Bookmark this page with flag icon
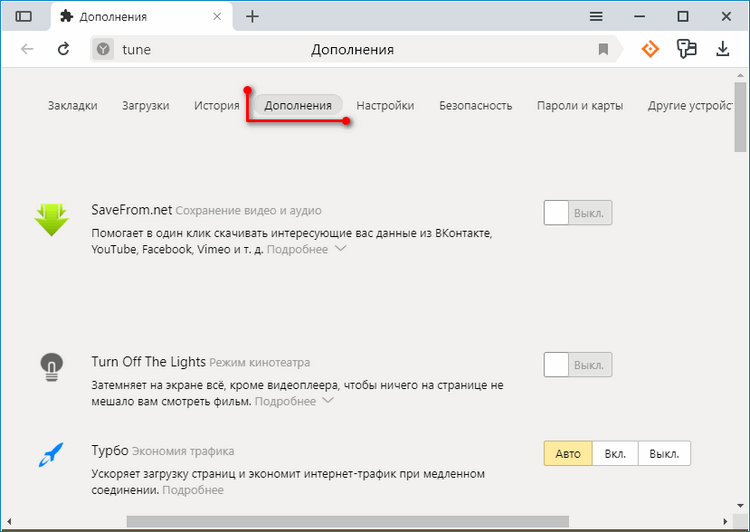Viewport: 750px width, 532px height. tap(603, 49)
